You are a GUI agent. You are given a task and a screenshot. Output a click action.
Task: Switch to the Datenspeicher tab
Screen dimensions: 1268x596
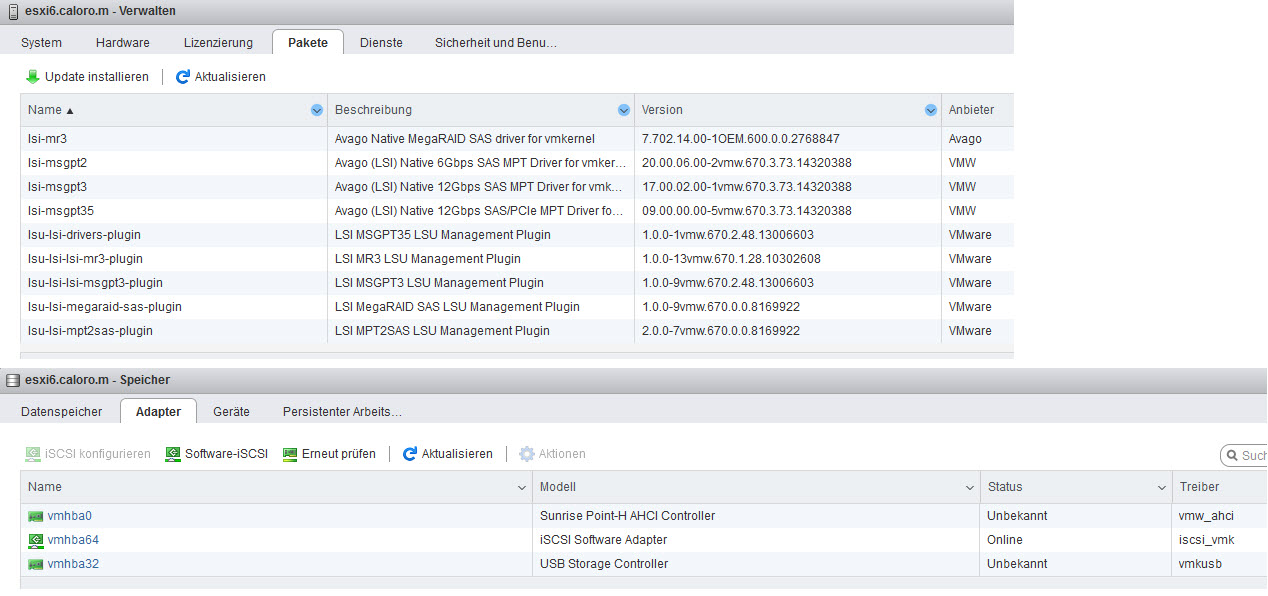tap(61, 411)
